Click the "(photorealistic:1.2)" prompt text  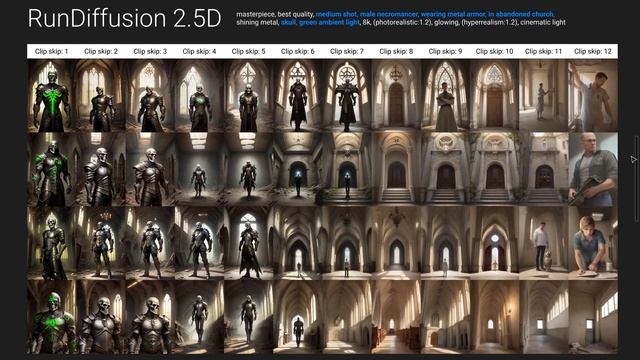(x=402, y=22)
